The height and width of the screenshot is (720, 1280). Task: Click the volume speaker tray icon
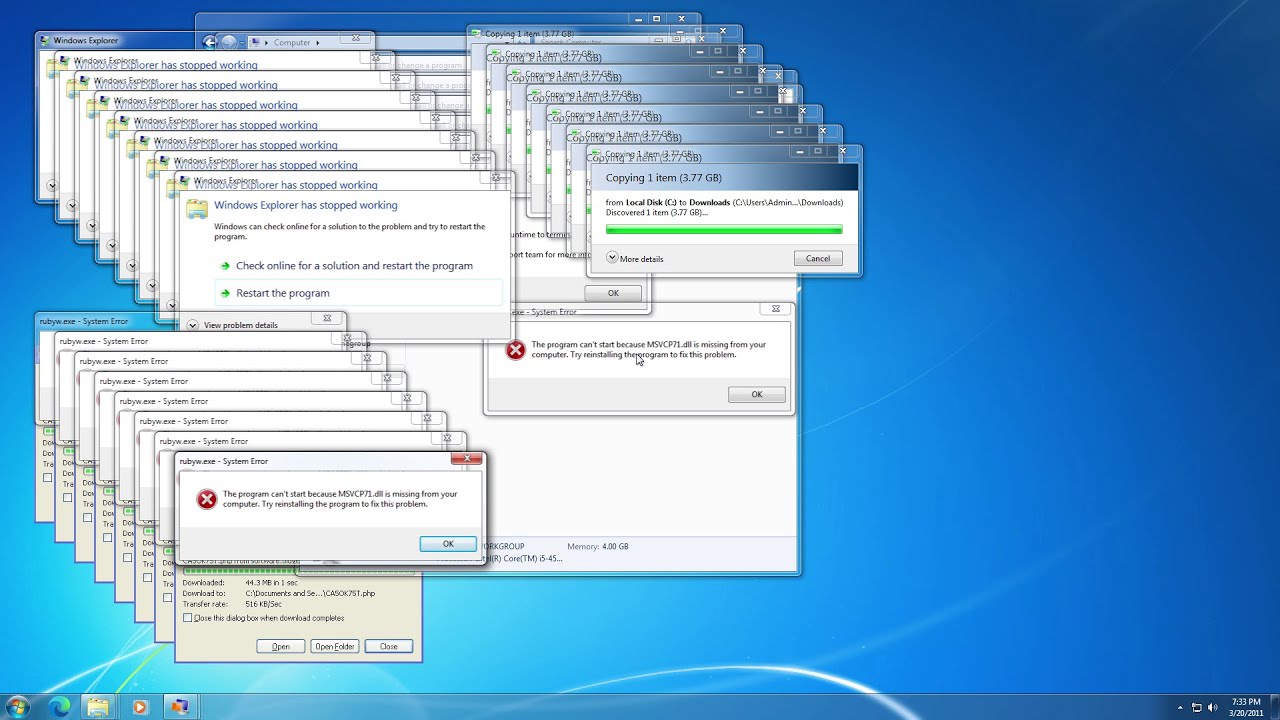point(1213,708)
